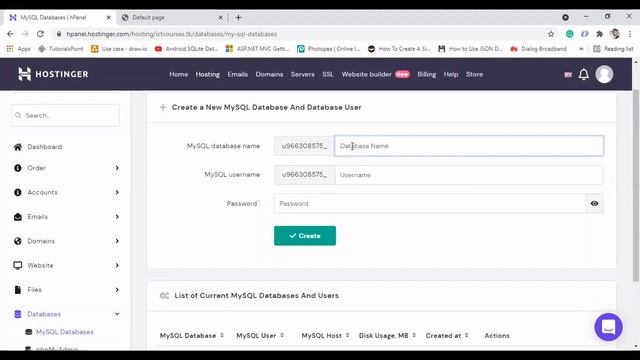The height and width of the screenshot is (360, 640).
Task: Open the Chrome menu button
Action: point(630,34)
